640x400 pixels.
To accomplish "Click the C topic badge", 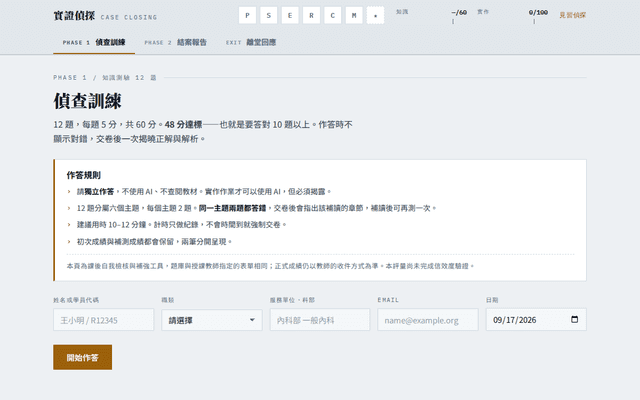I will 333,16.
